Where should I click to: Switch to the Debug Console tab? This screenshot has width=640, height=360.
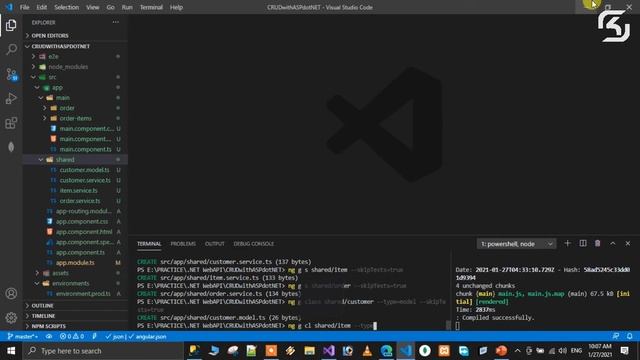[x=253, y=244]
